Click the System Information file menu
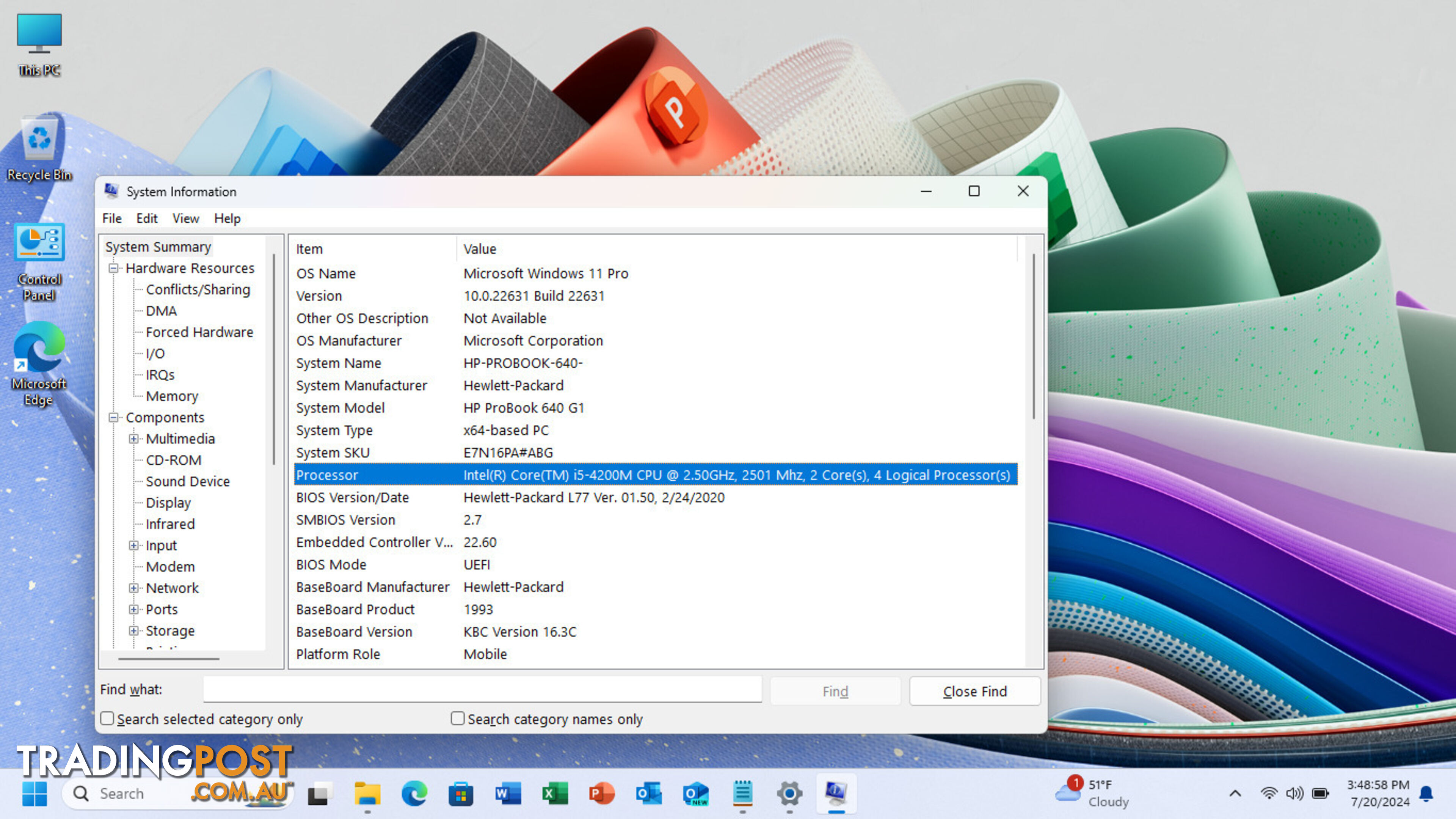Image resolution: width=1456 pixels, height=819 pixels. pos(112,218)
